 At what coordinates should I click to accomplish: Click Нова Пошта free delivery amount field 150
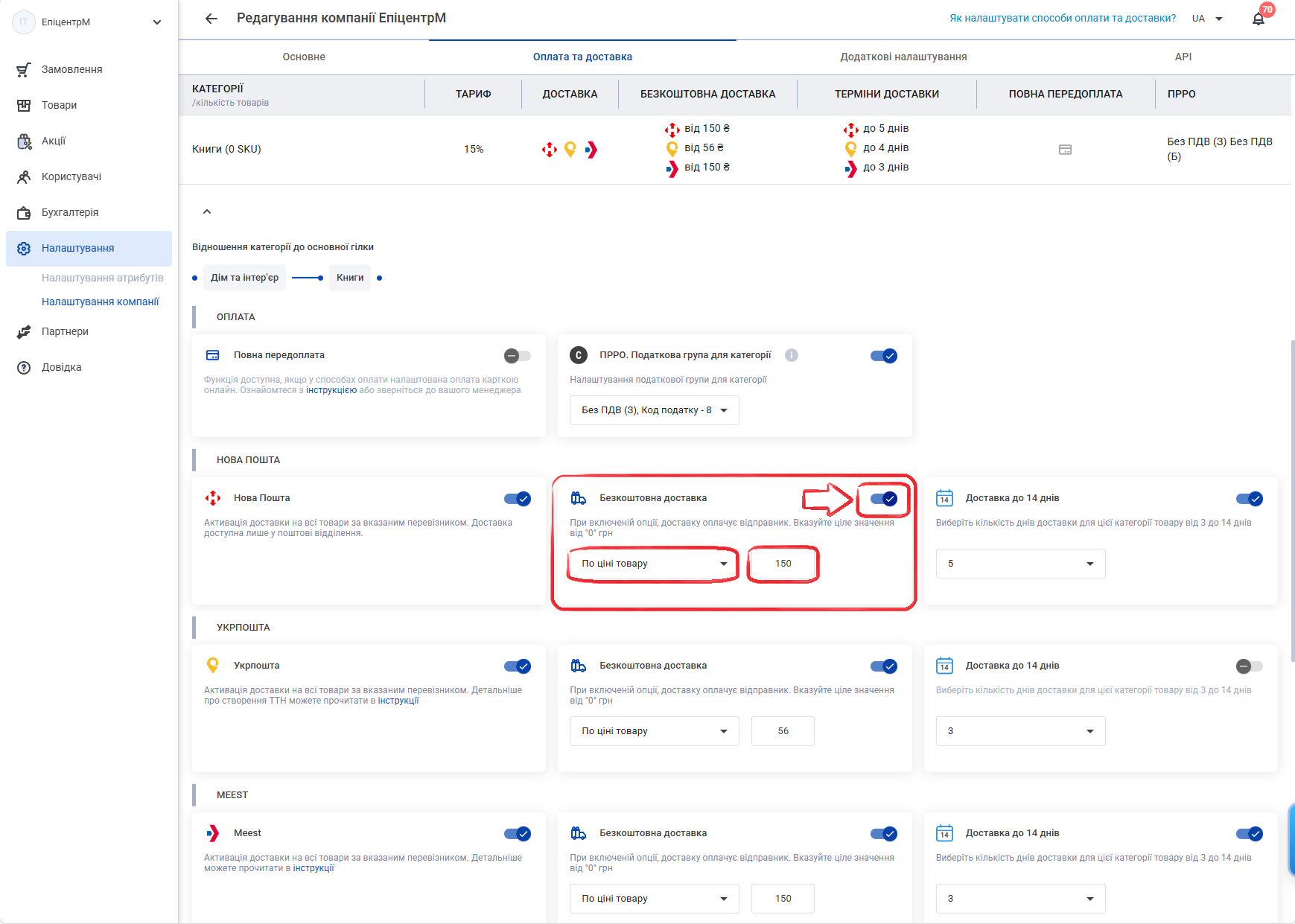[x=783, y=564]
